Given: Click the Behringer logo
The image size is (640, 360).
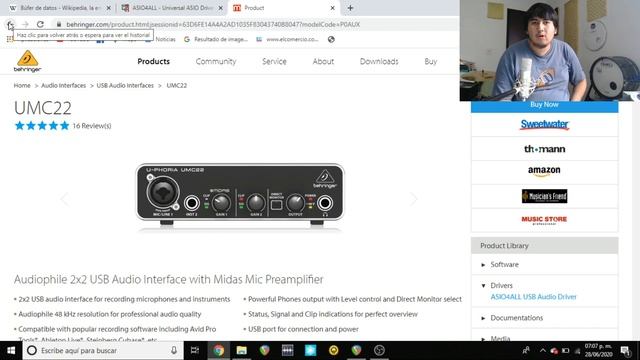Looking at the screenshot, I should click(27, 61).
